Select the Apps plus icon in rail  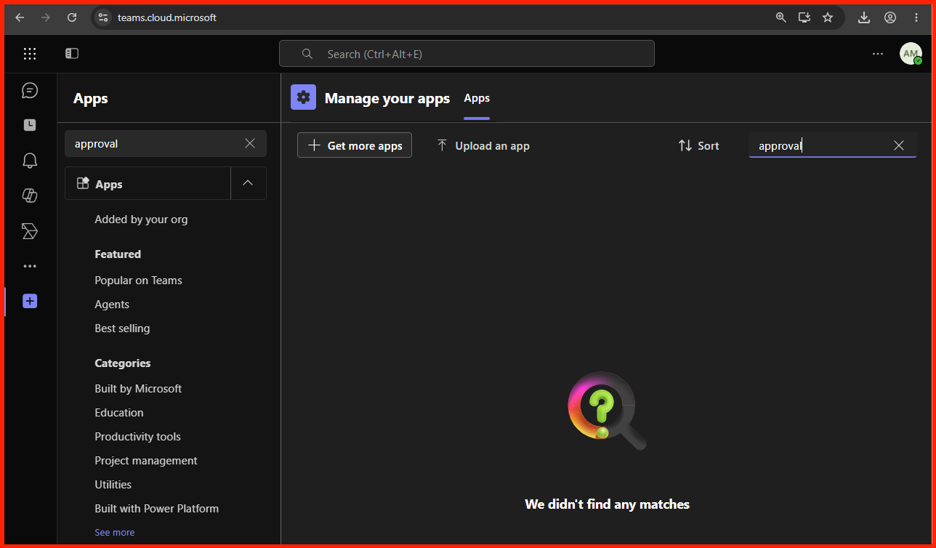29,301
